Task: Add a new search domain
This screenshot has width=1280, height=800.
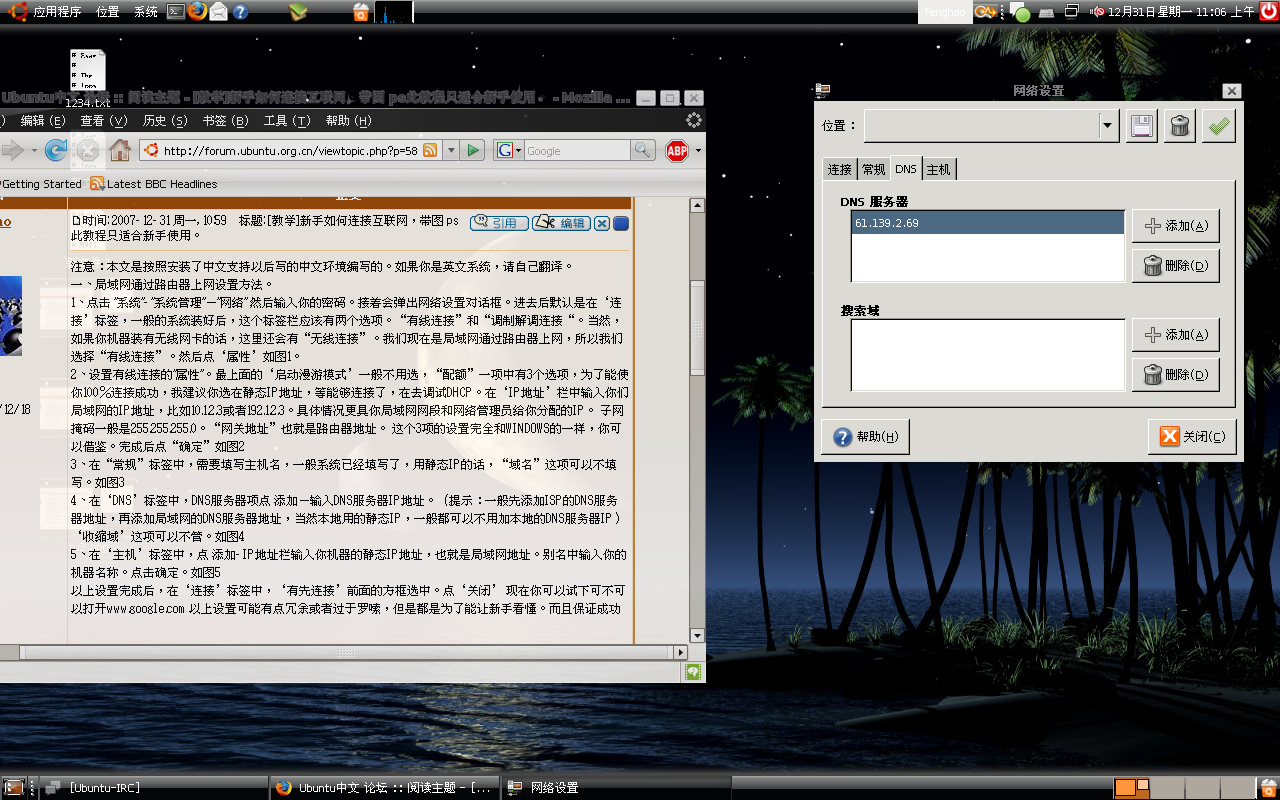Action: [x=1176, y=335]
